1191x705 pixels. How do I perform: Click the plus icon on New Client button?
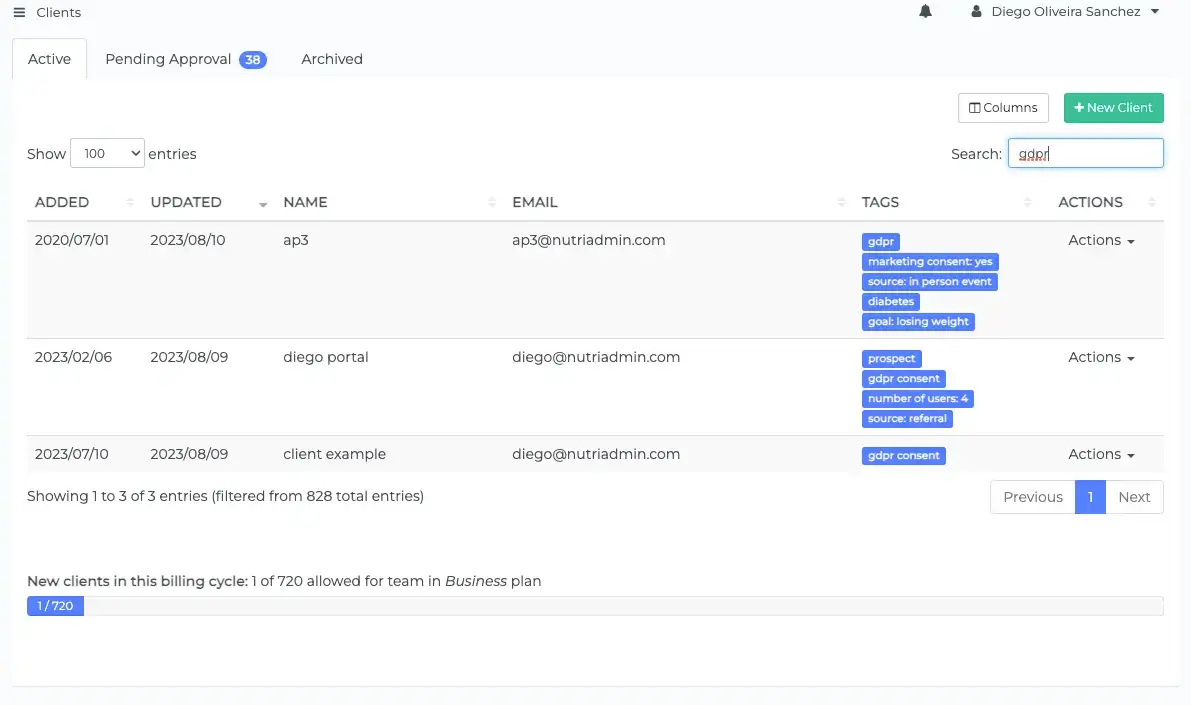tap(1081, 107)
